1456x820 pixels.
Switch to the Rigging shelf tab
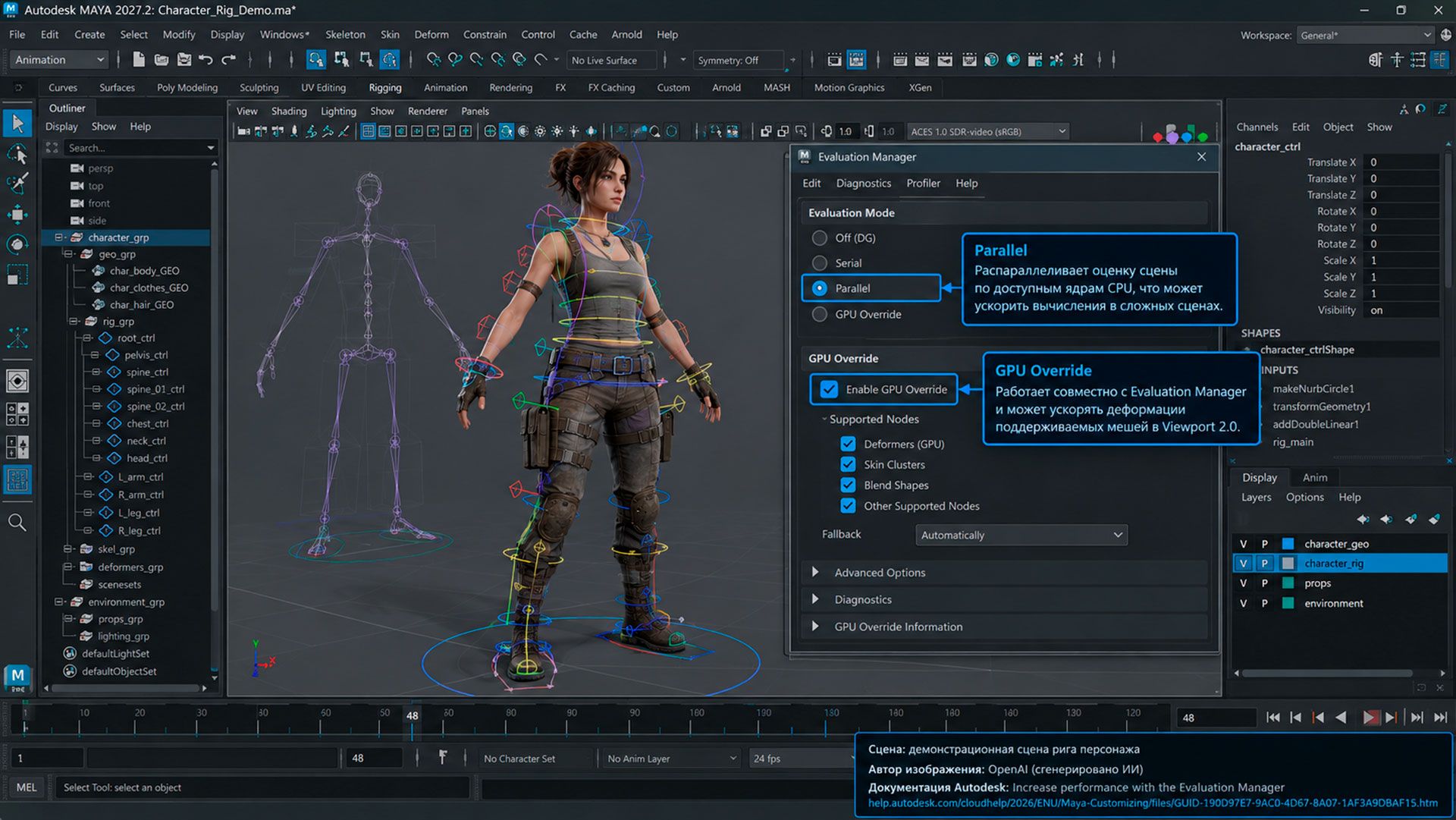coord(385,87)
